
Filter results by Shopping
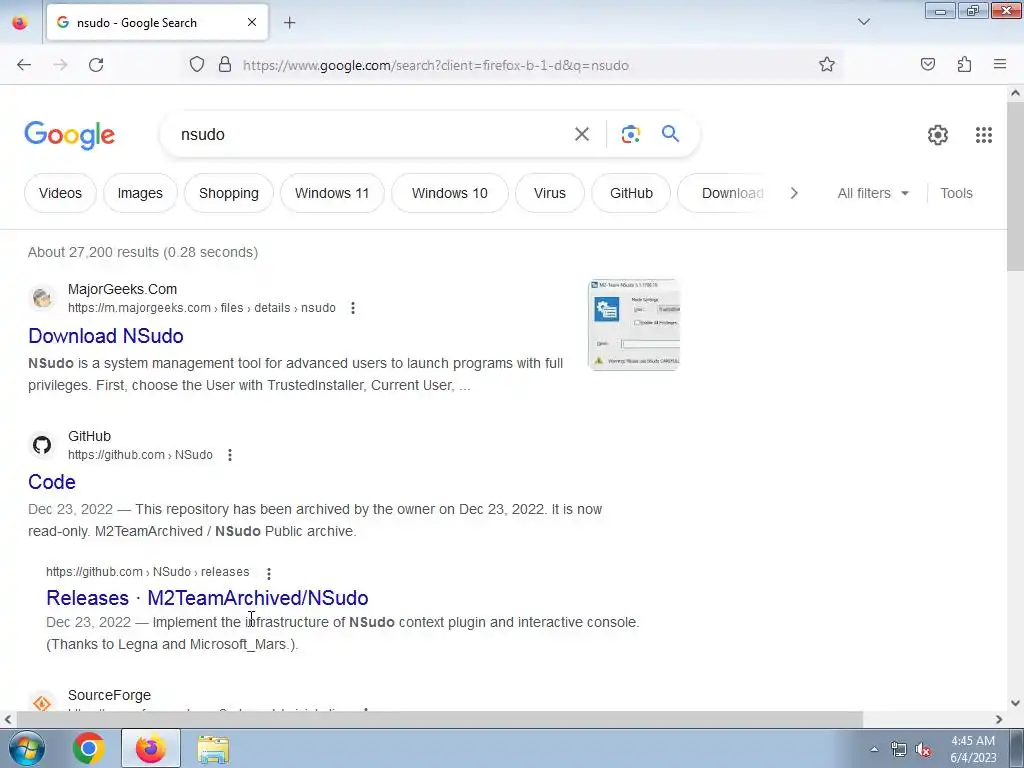coord(229,193)
